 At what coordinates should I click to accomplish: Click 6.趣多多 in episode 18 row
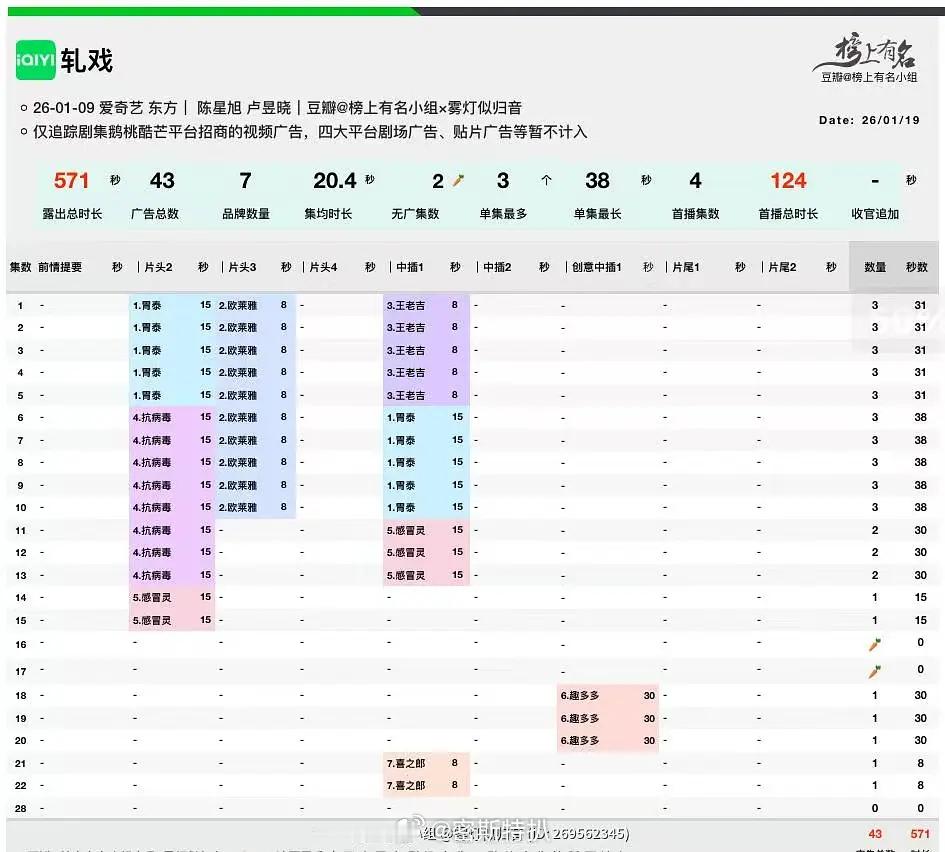point(580,696)
